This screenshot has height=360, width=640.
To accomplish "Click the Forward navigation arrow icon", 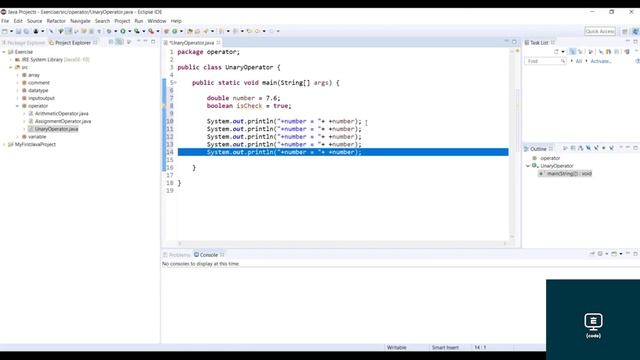I will [271, 31].
